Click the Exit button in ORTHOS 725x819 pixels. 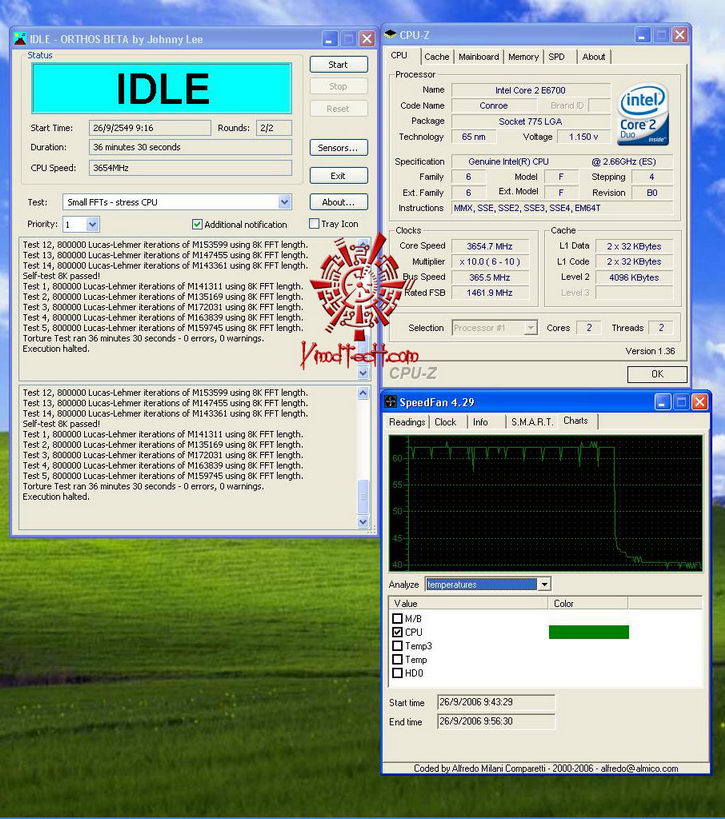click(x=338, y=176)
